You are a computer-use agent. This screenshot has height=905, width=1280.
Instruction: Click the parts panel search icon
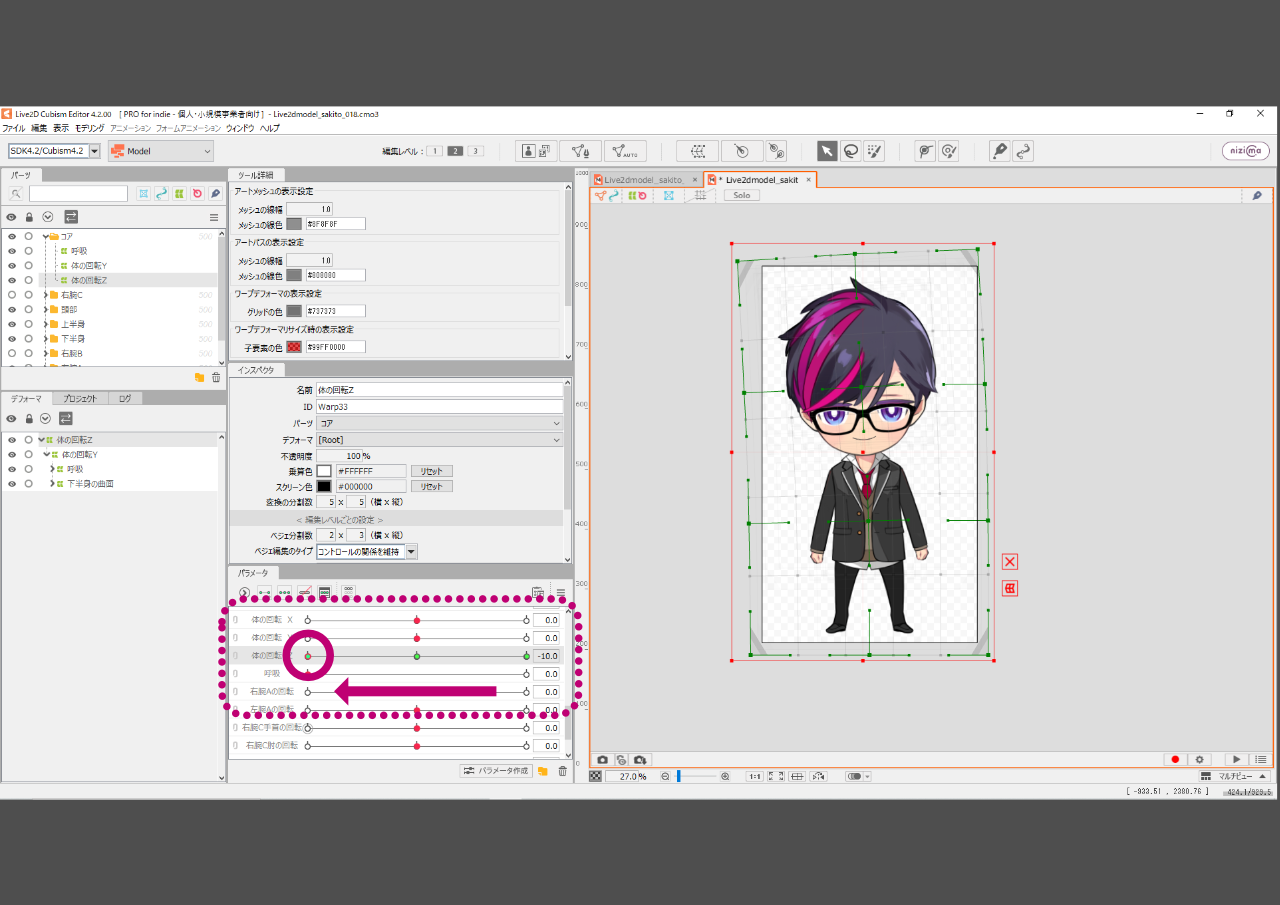pos(16,193)
